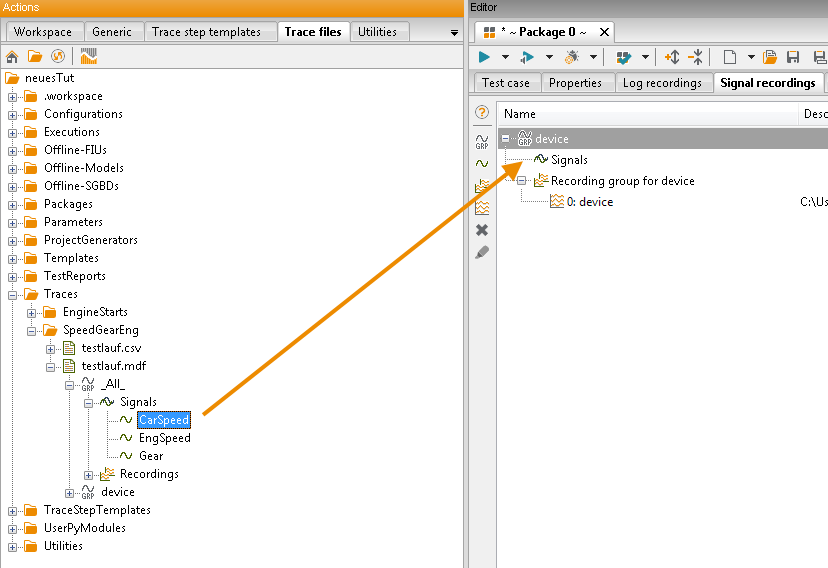Viewport: 828px width, 568px height.
Task: Expand the EngineStarts folder
Action: click(x=31, y=313)
